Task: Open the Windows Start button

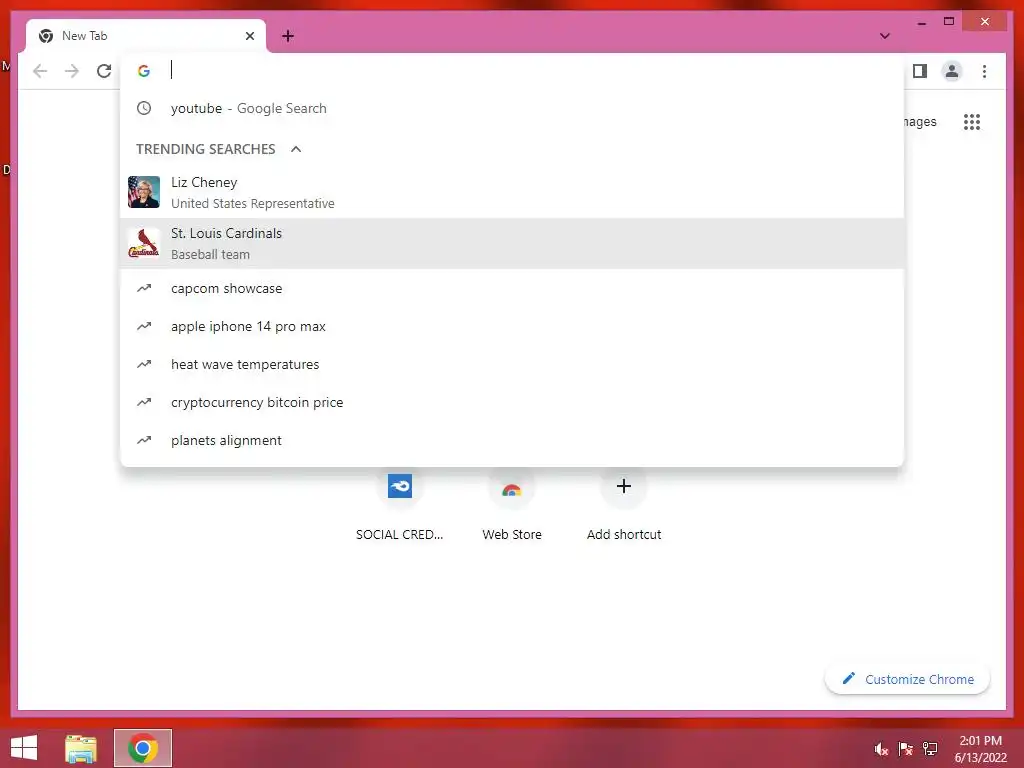Action: point(24,748)
